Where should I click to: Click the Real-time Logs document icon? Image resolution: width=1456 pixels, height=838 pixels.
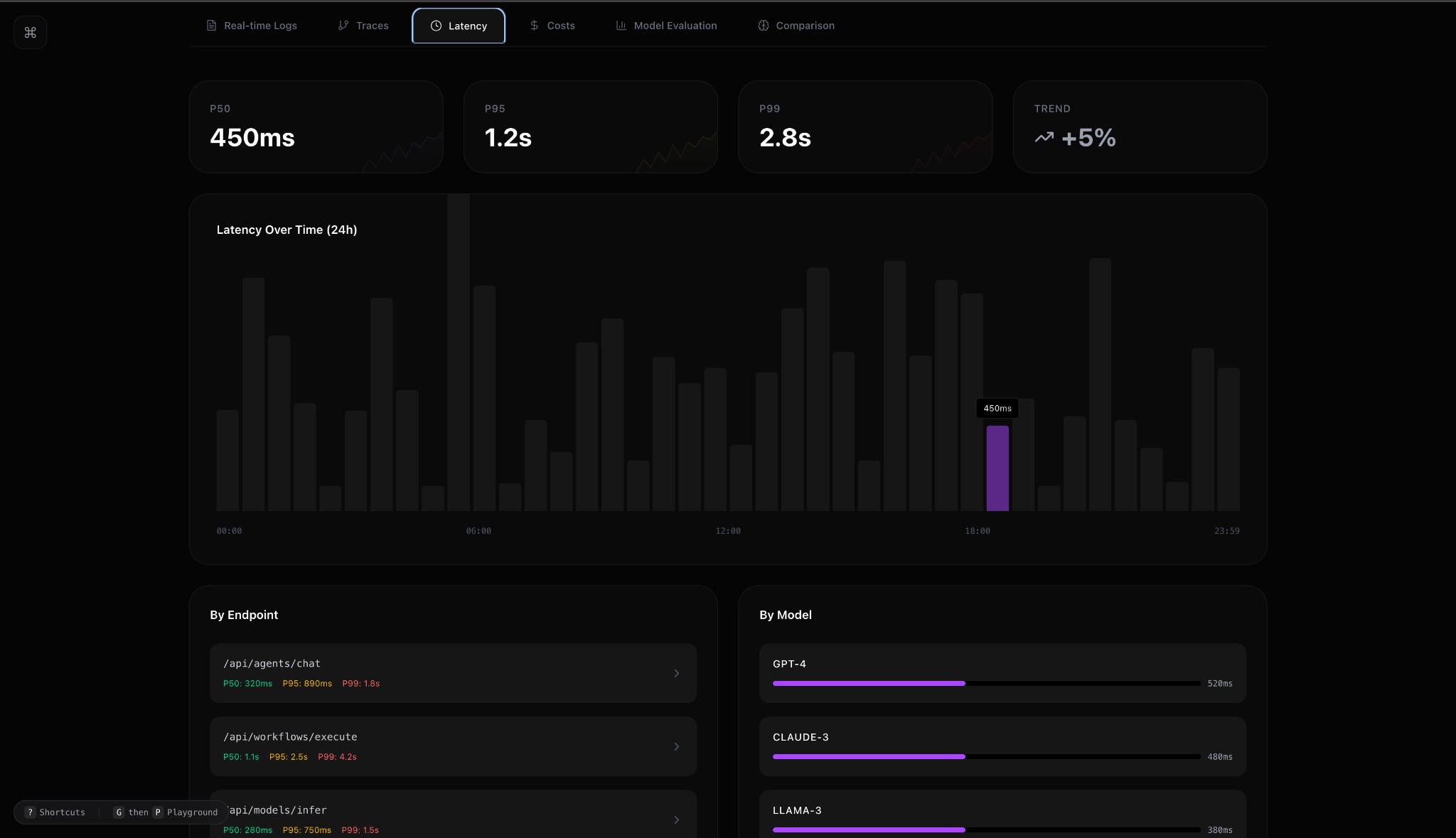[211, 26]
